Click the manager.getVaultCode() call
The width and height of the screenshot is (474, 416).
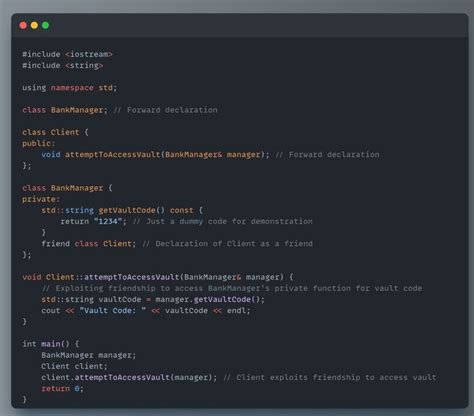pyautogui.click(x=210, y=299)
